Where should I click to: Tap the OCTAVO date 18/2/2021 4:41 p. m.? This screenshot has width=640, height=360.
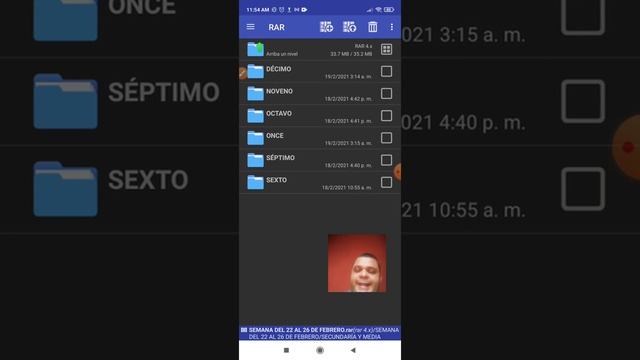pos(348,121)
